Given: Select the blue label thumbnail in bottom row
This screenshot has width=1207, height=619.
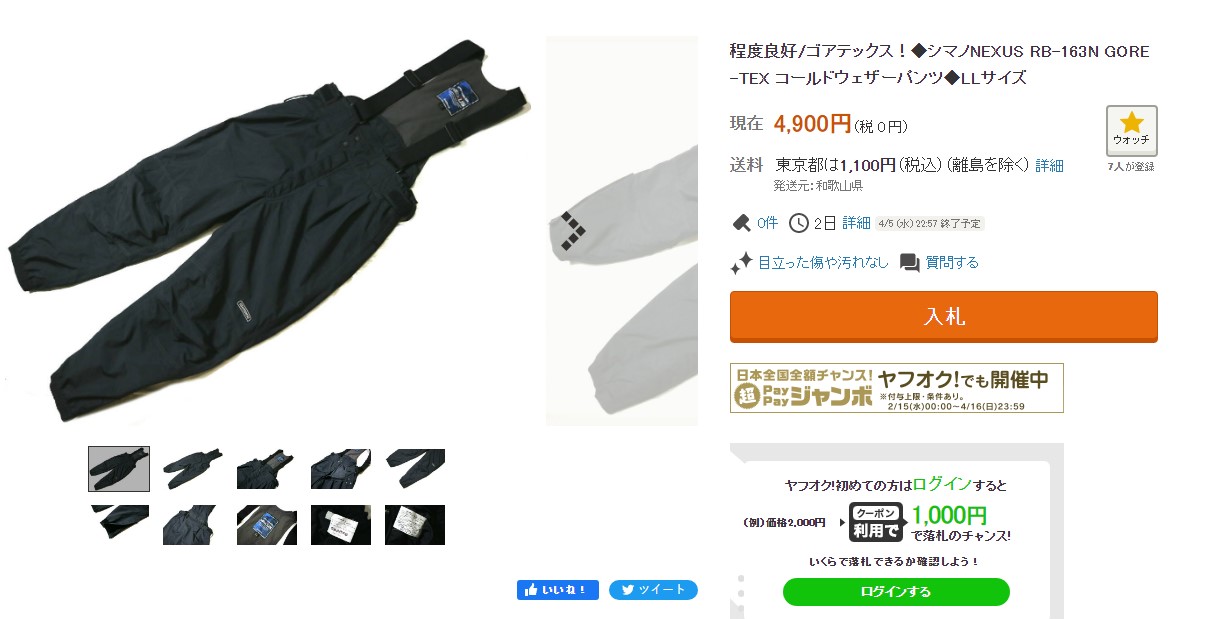Looking at the screenshot, I should click(x=267, y=525).
